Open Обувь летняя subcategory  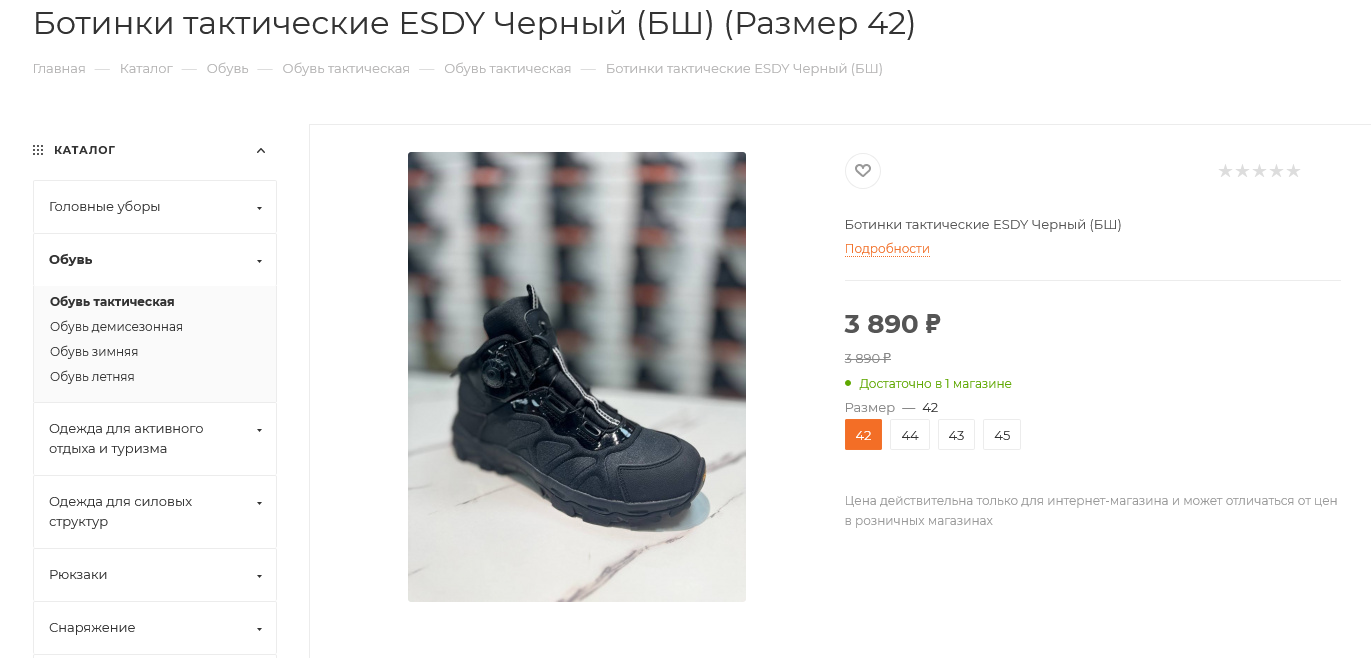92,377
